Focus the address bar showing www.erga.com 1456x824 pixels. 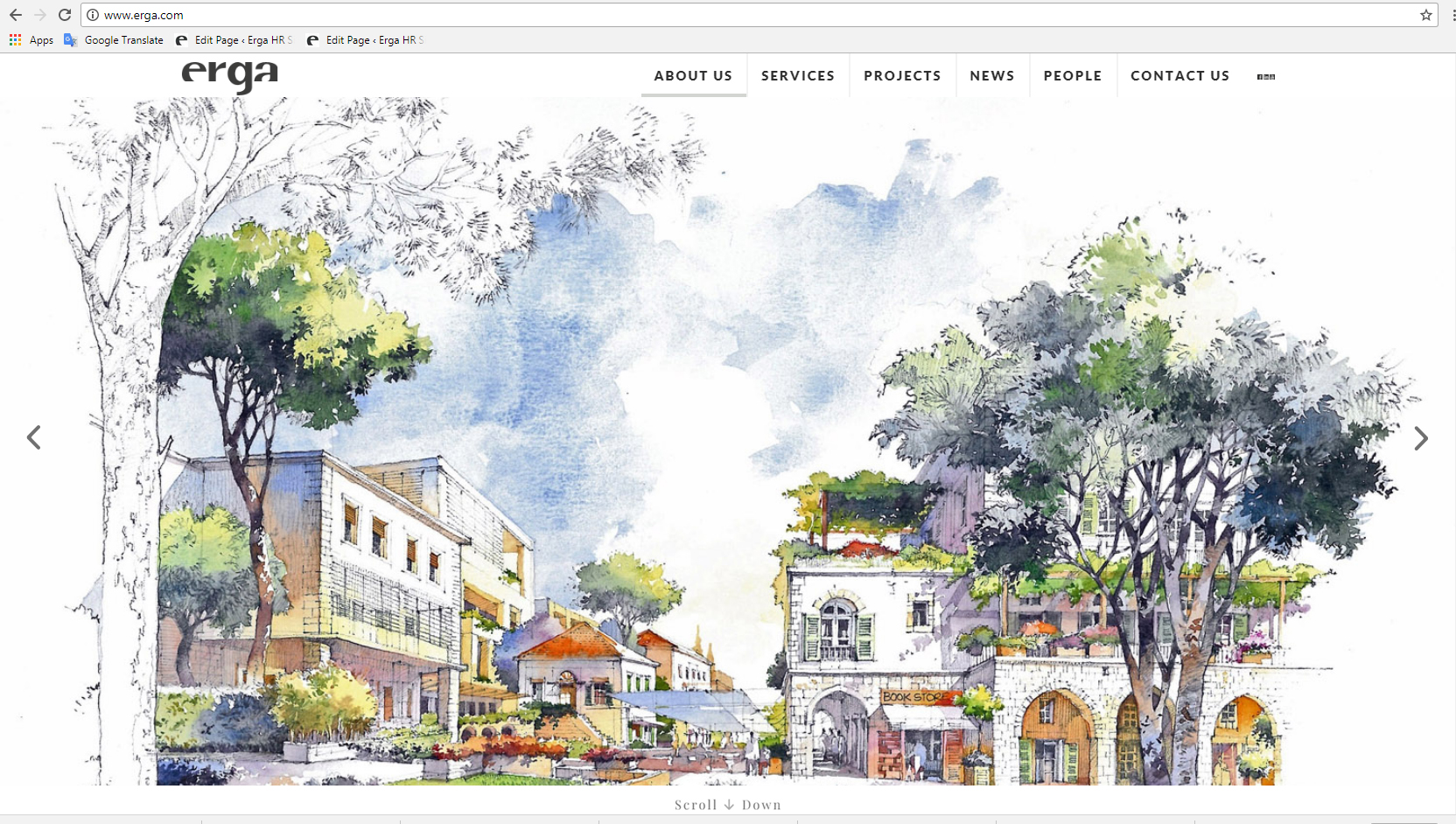700,15
